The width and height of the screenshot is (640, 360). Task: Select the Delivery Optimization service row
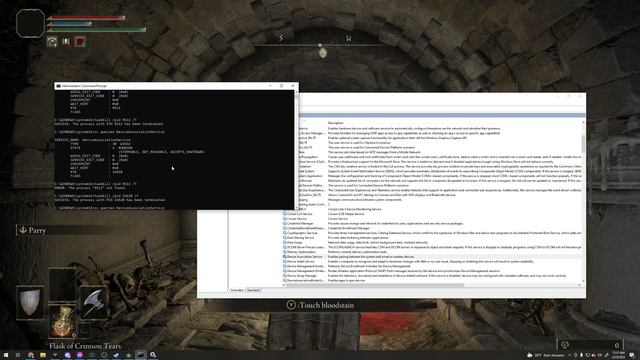[433, 252]
